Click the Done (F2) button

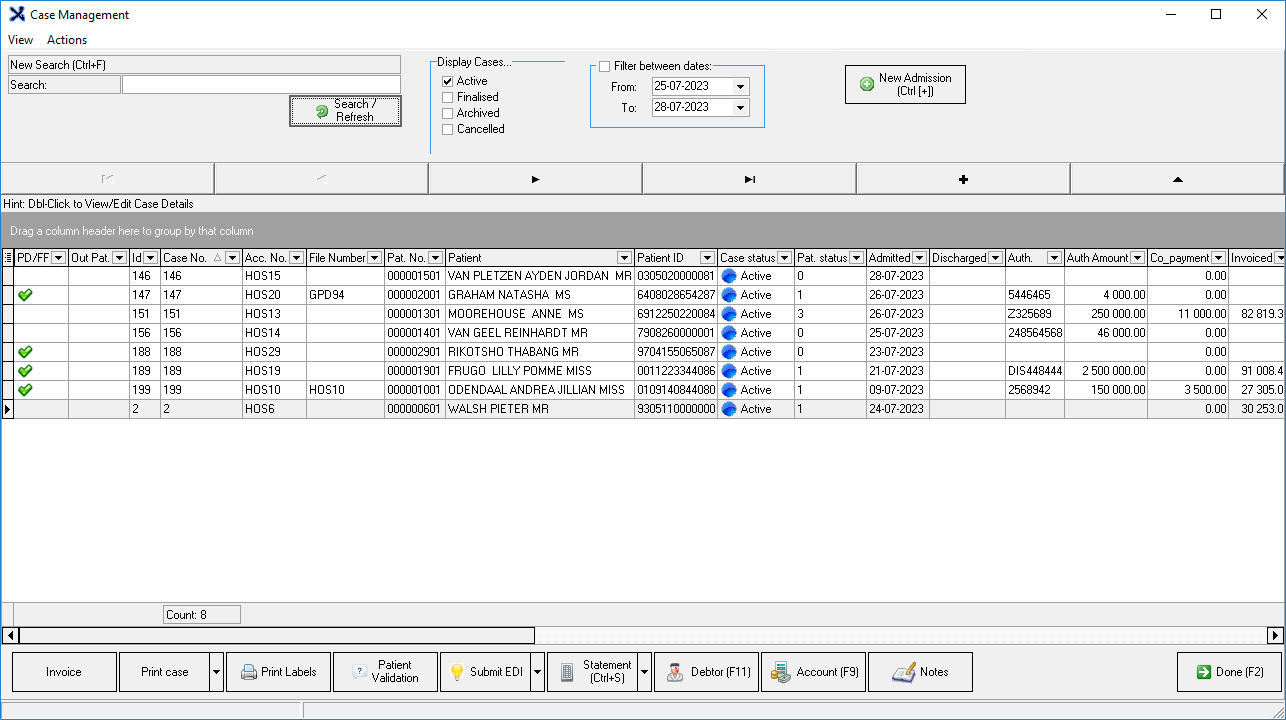pos(1229,672)
